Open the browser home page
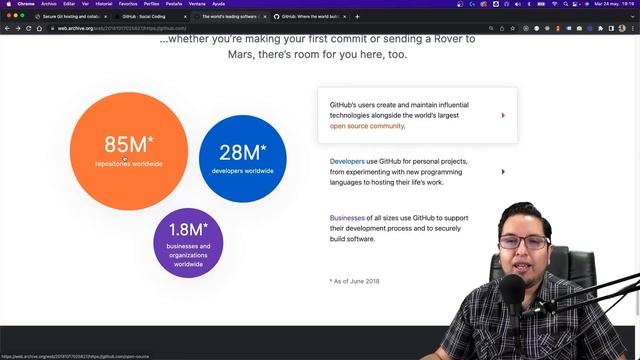The height and width of the screenshot is (360, 640). (x=39, y=29)
